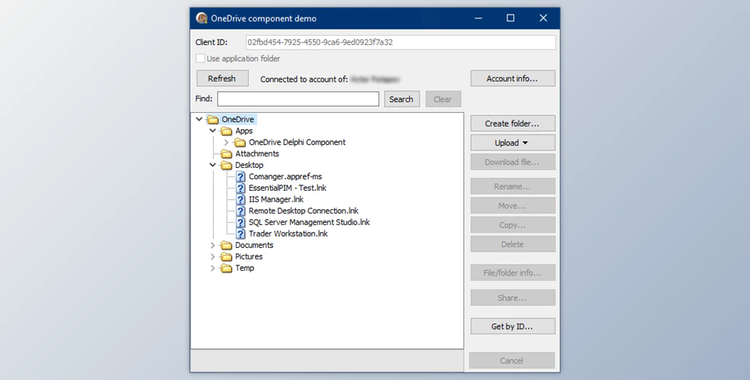Screen dimensions: 750x380
Task: Minimize the OneDrive component demo window
Action: (478, 18)
